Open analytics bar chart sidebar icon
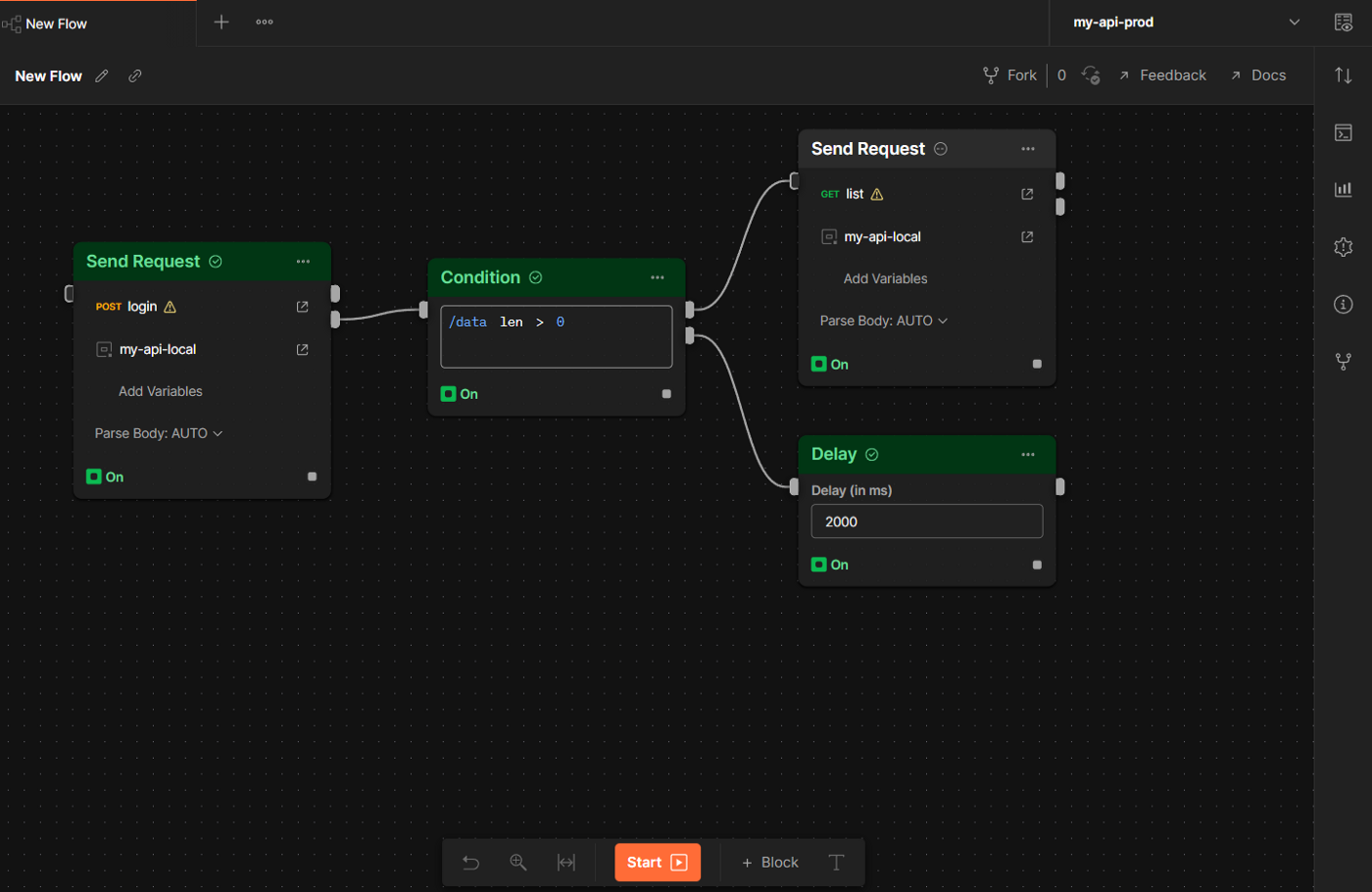This screenshot has width=1372, height=892. point(1344,189)
